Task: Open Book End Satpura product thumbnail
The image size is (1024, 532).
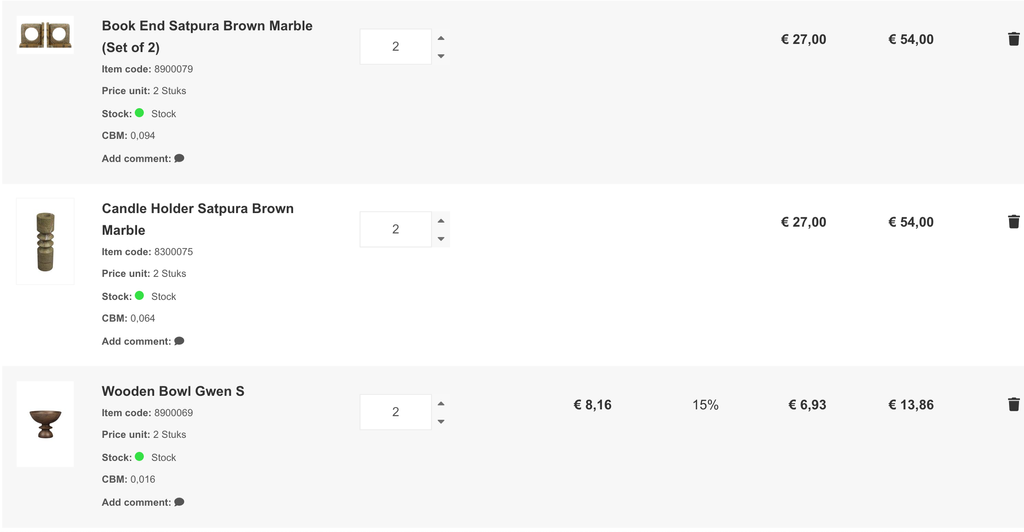Action: click(45, 35)
